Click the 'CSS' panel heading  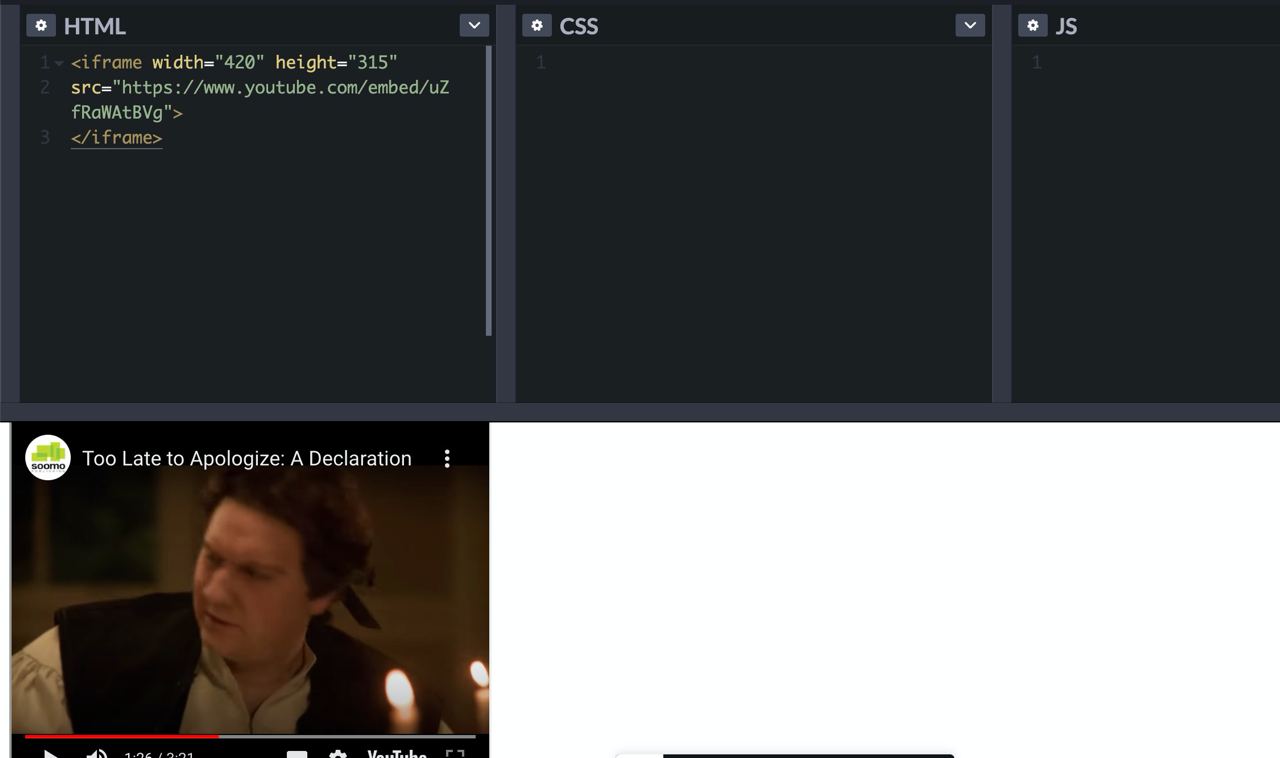coord(579,26)
